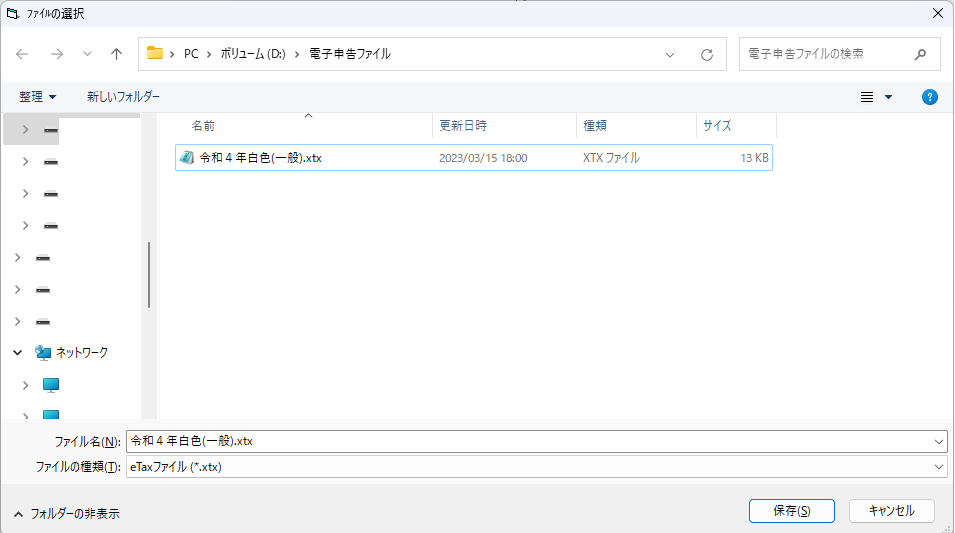955x533 pixels.
Task: Go up one folder level
Action: 116,54
